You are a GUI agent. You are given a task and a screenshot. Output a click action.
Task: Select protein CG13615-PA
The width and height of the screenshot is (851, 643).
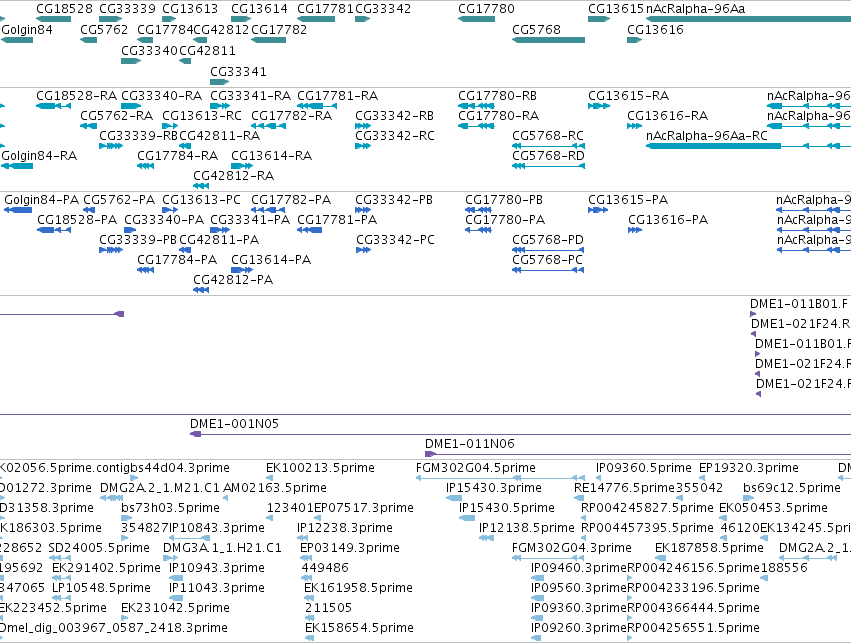tap(598, 210)
